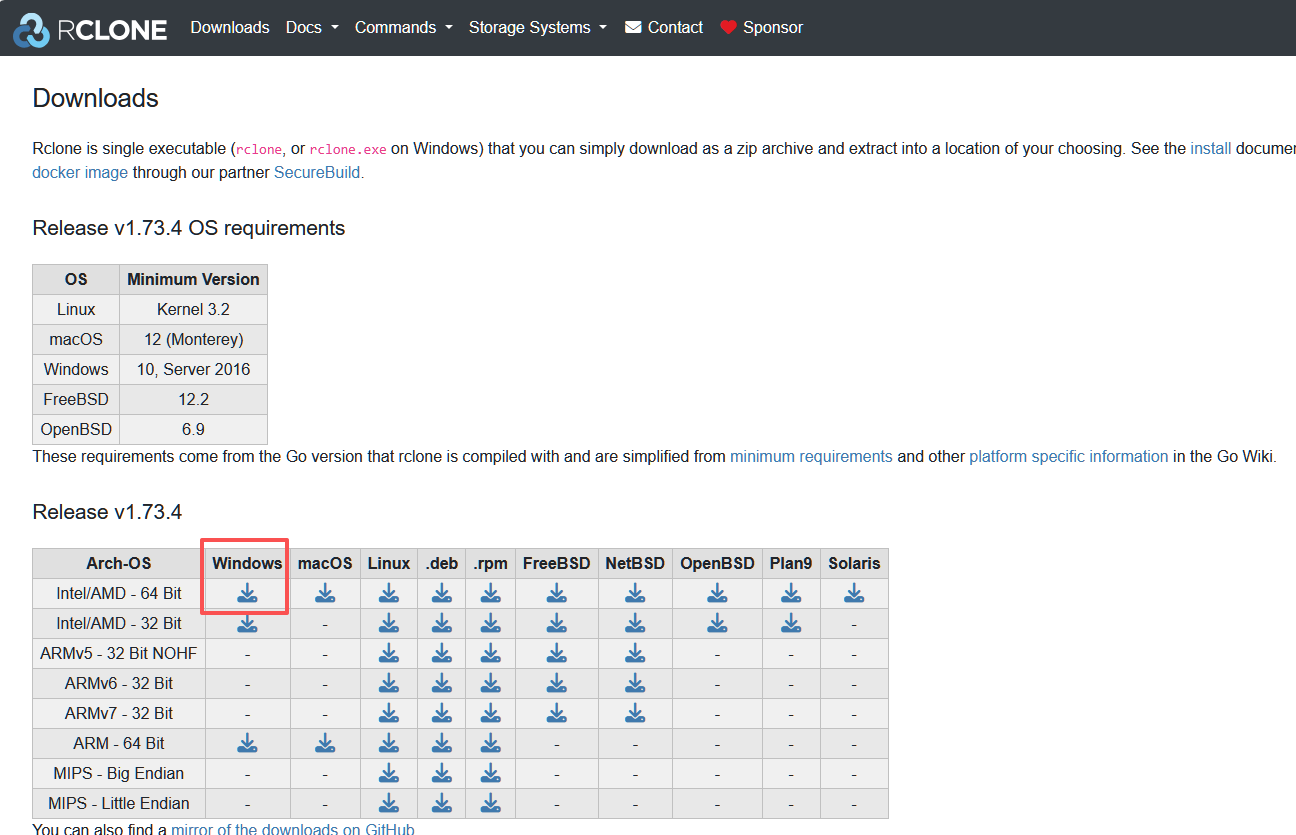Select the '12 (Monterey)' table cell
The height and width of the screenshot is (835, 1296).
click(194, 340)
